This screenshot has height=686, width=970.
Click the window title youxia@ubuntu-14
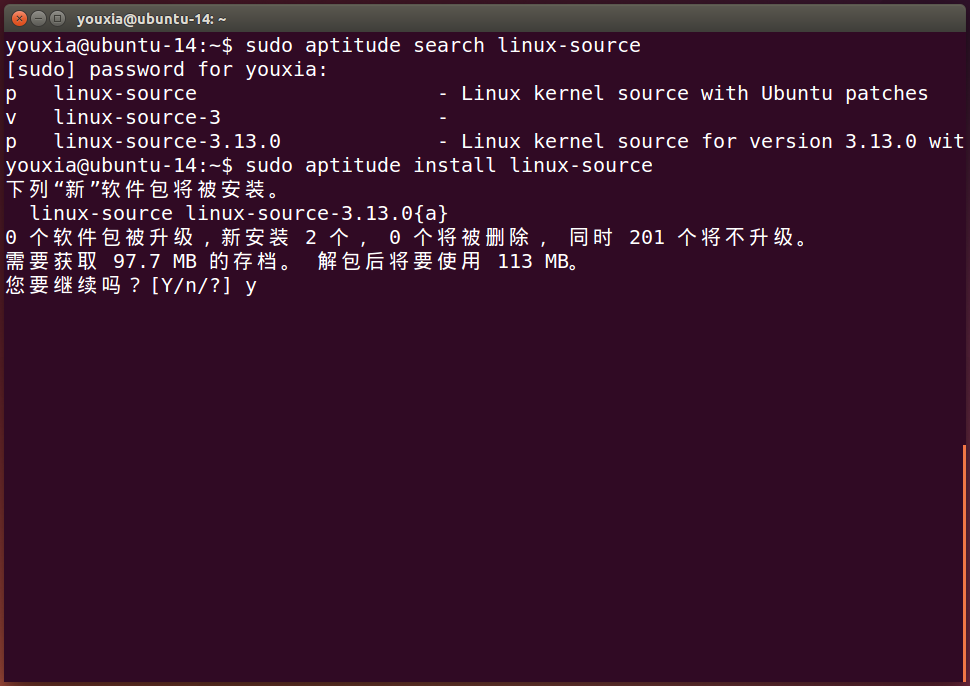(x=152, y=19)
